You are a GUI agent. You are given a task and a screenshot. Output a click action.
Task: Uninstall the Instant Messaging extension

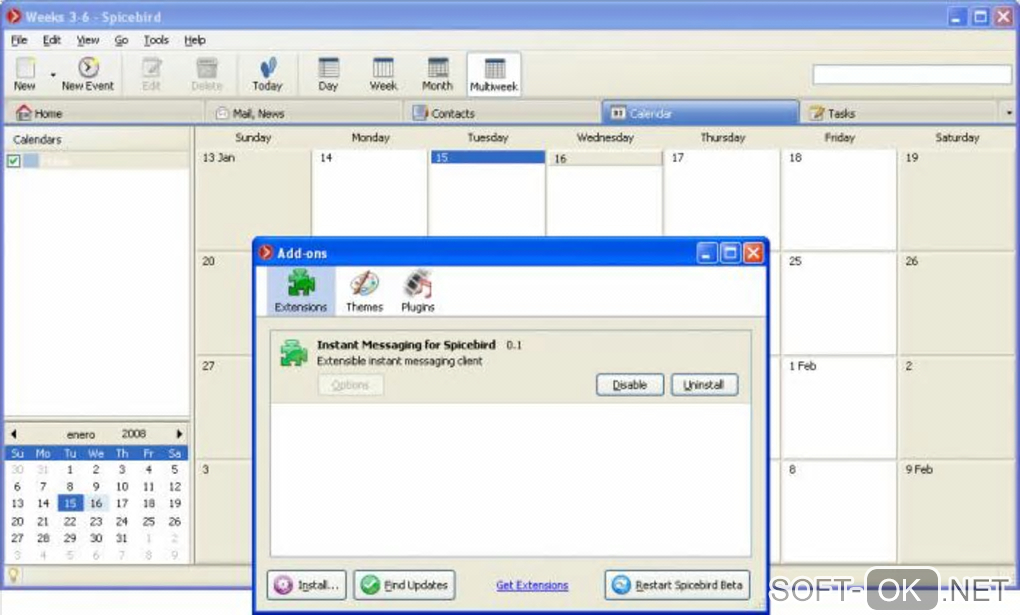point(704,385)
